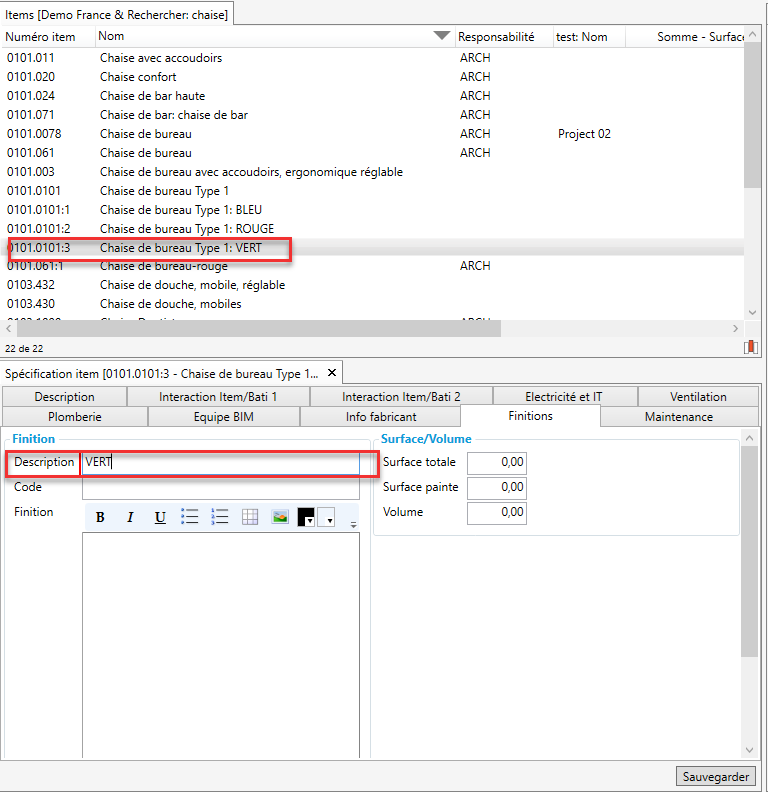768x792 pixels.
Task: Click the column chooser icon below list
Action: coord(750,347)
